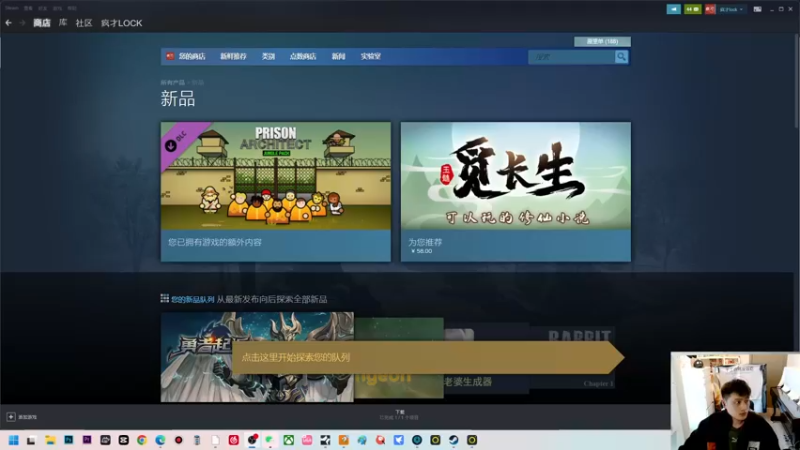
Task: Expand the account name dropdown
Action: pos(731,9)
